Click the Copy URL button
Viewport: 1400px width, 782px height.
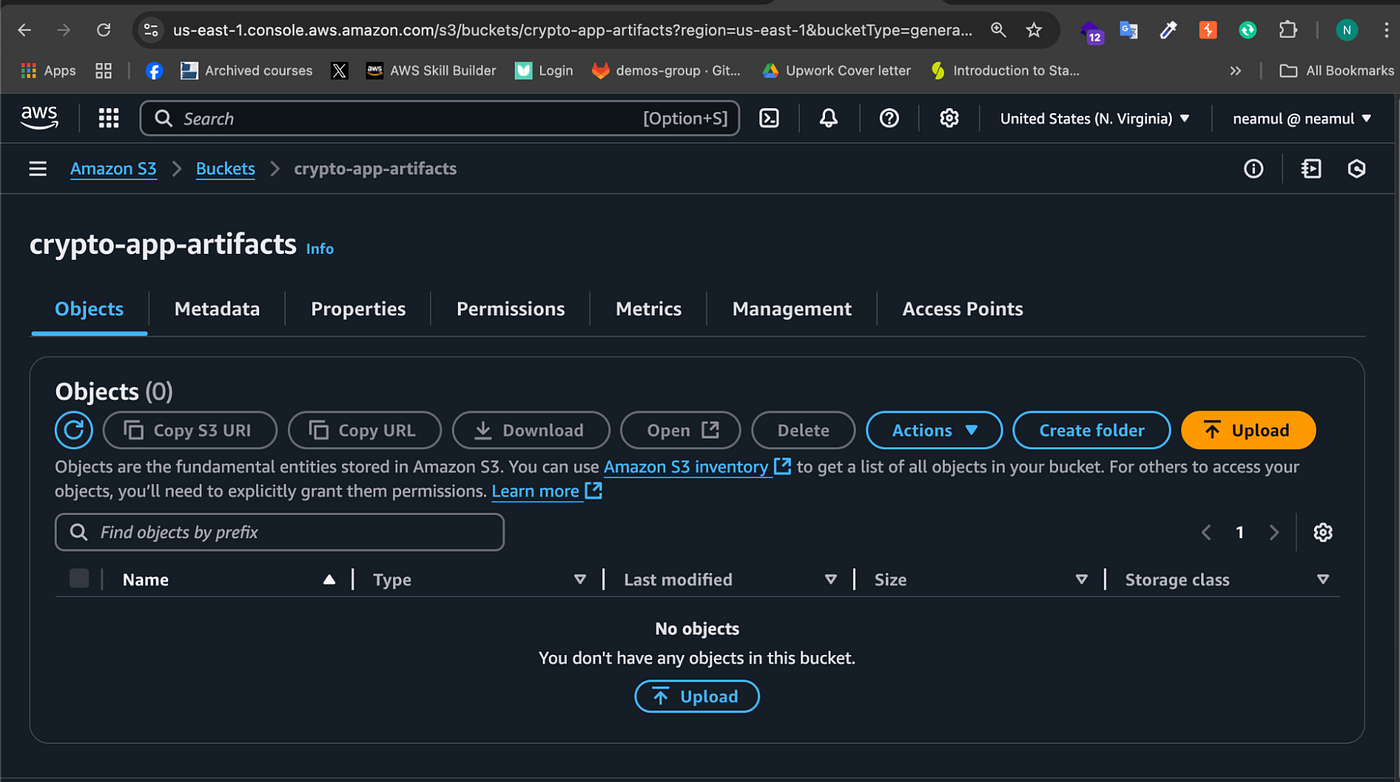pos(365,430)
